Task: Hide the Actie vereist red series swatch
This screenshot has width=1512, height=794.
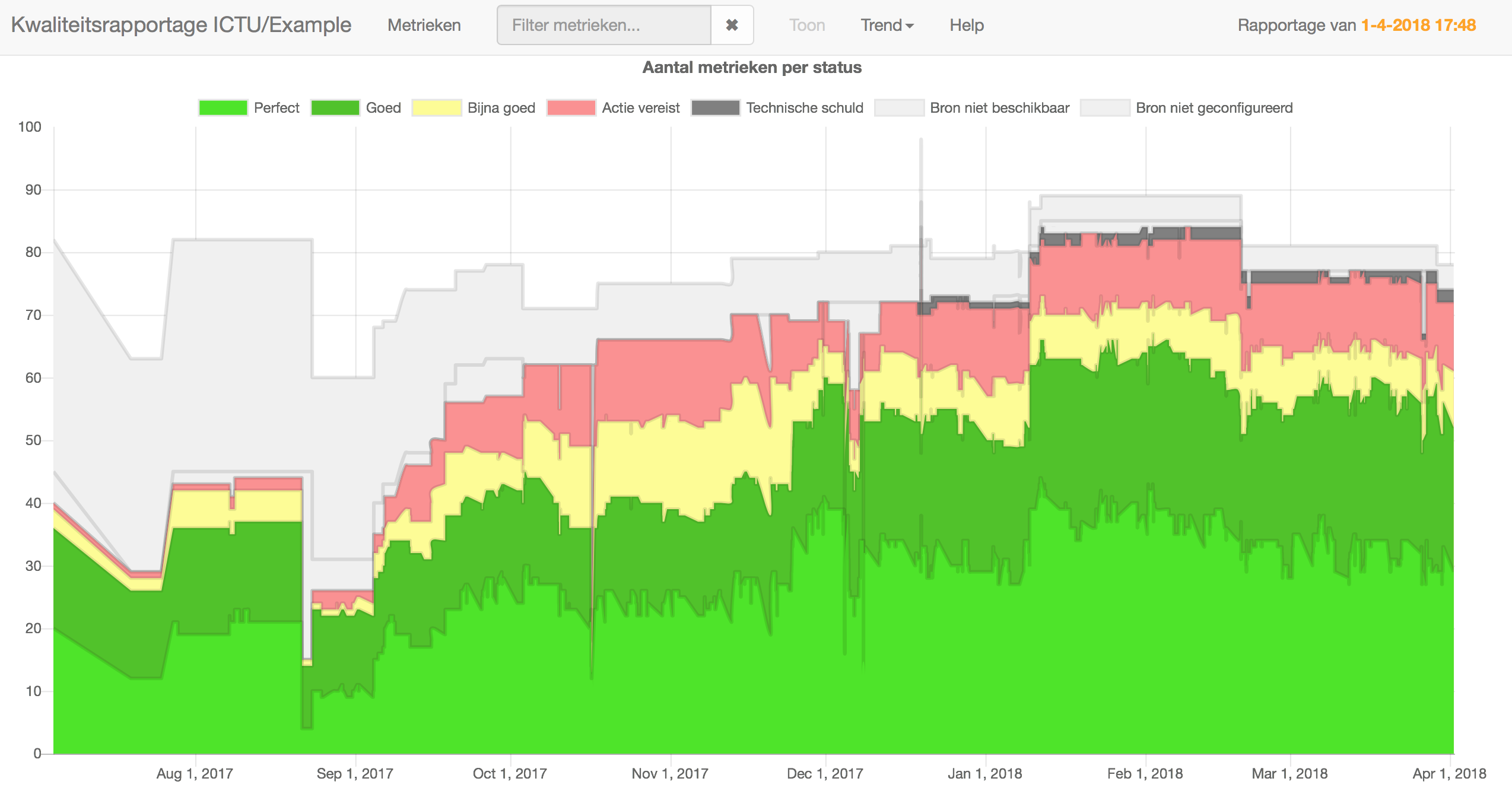Action: click(571, 107)
